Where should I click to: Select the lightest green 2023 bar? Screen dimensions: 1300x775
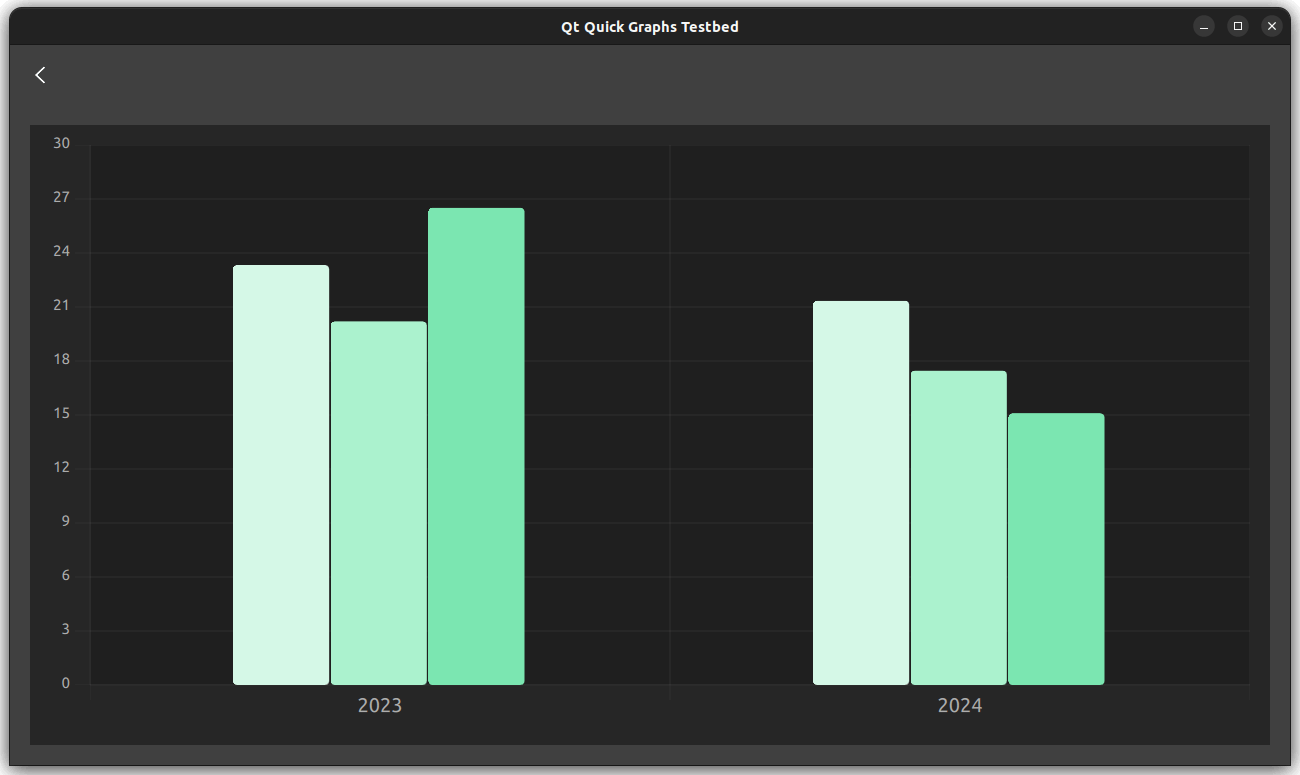(x=281, y=475)
